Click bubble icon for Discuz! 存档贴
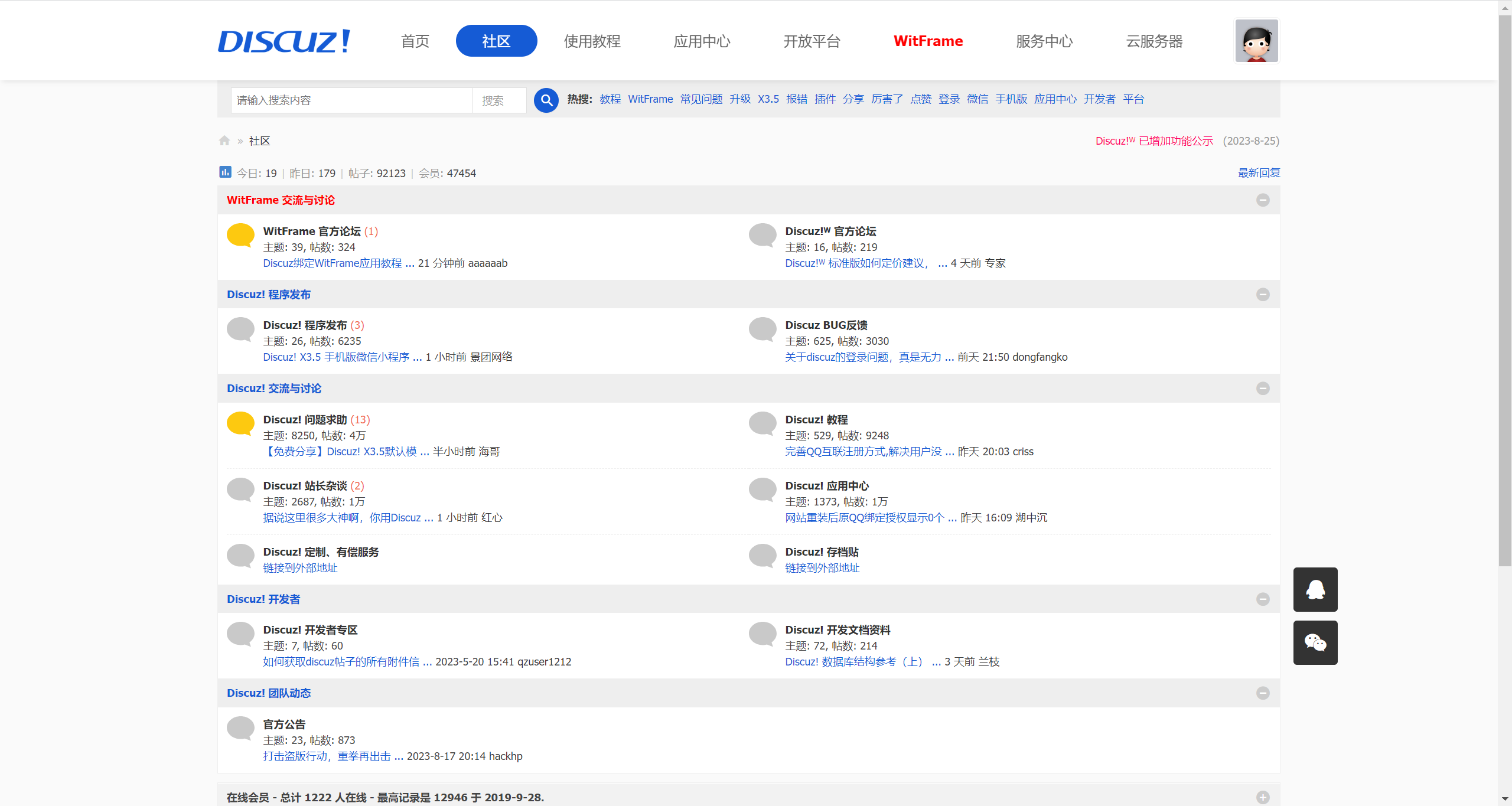Screen dimensions: 1512x806 click(x=762, y=556)
